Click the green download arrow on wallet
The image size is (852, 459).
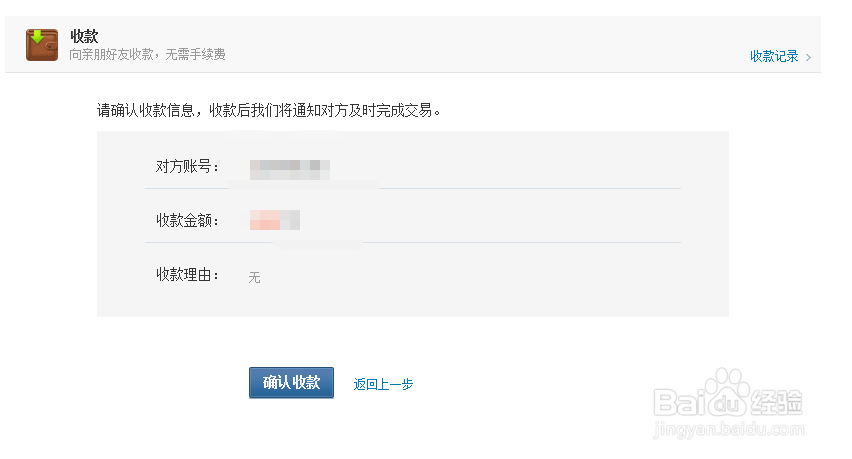point(37,36)
